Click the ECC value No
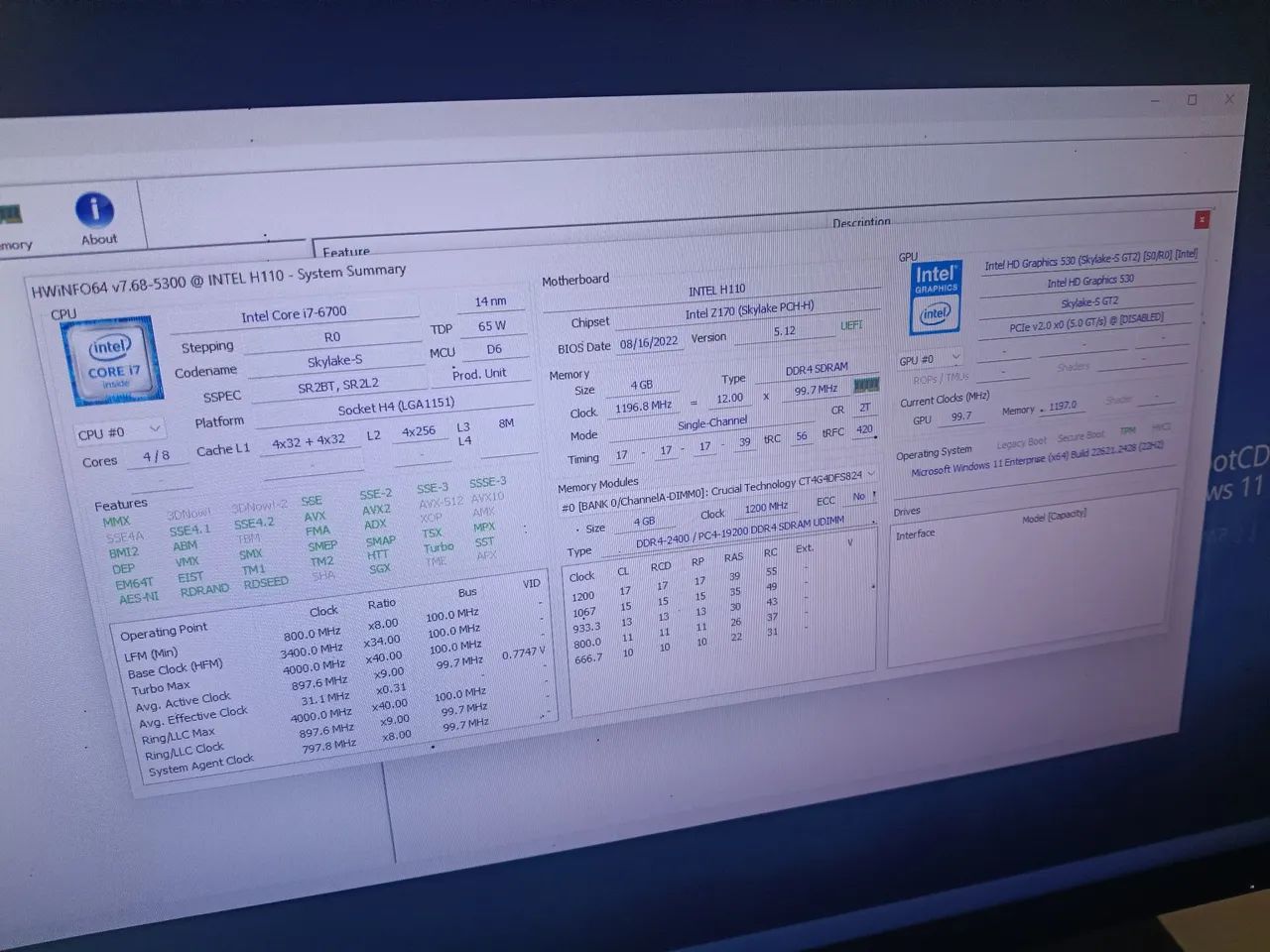The height and width of the screenshot is (952, 1270). 858,497
